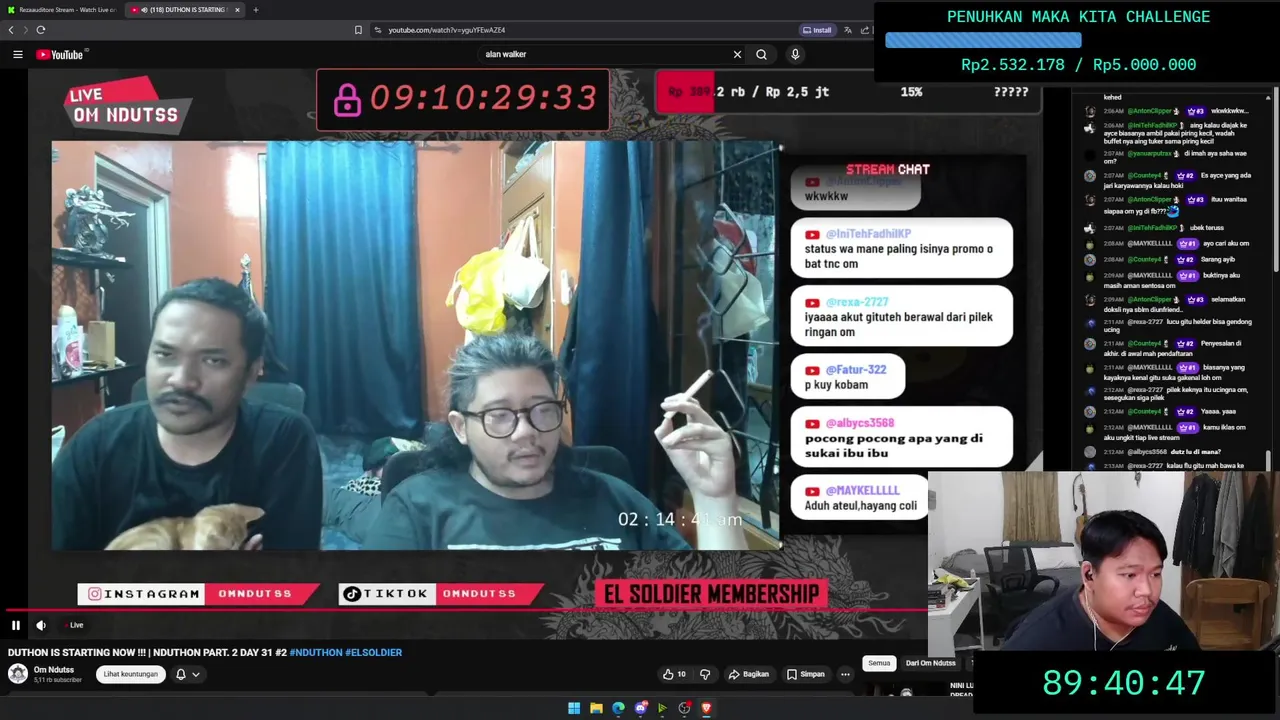
Task: Clear the 'alan walker' search text
Action: coord(737,54)
